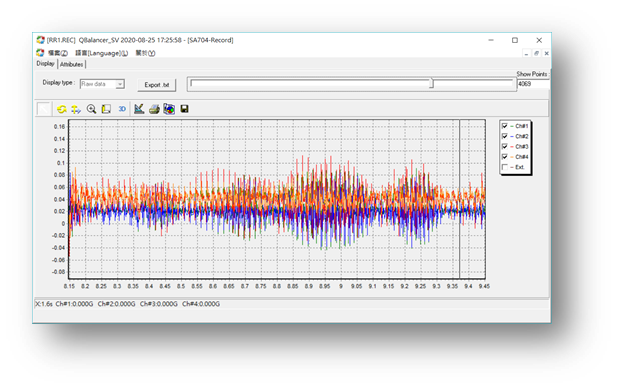617x389 pixels.
Task: Toggle the Ch#3 channel checkbox
Action: click(504, 146)
